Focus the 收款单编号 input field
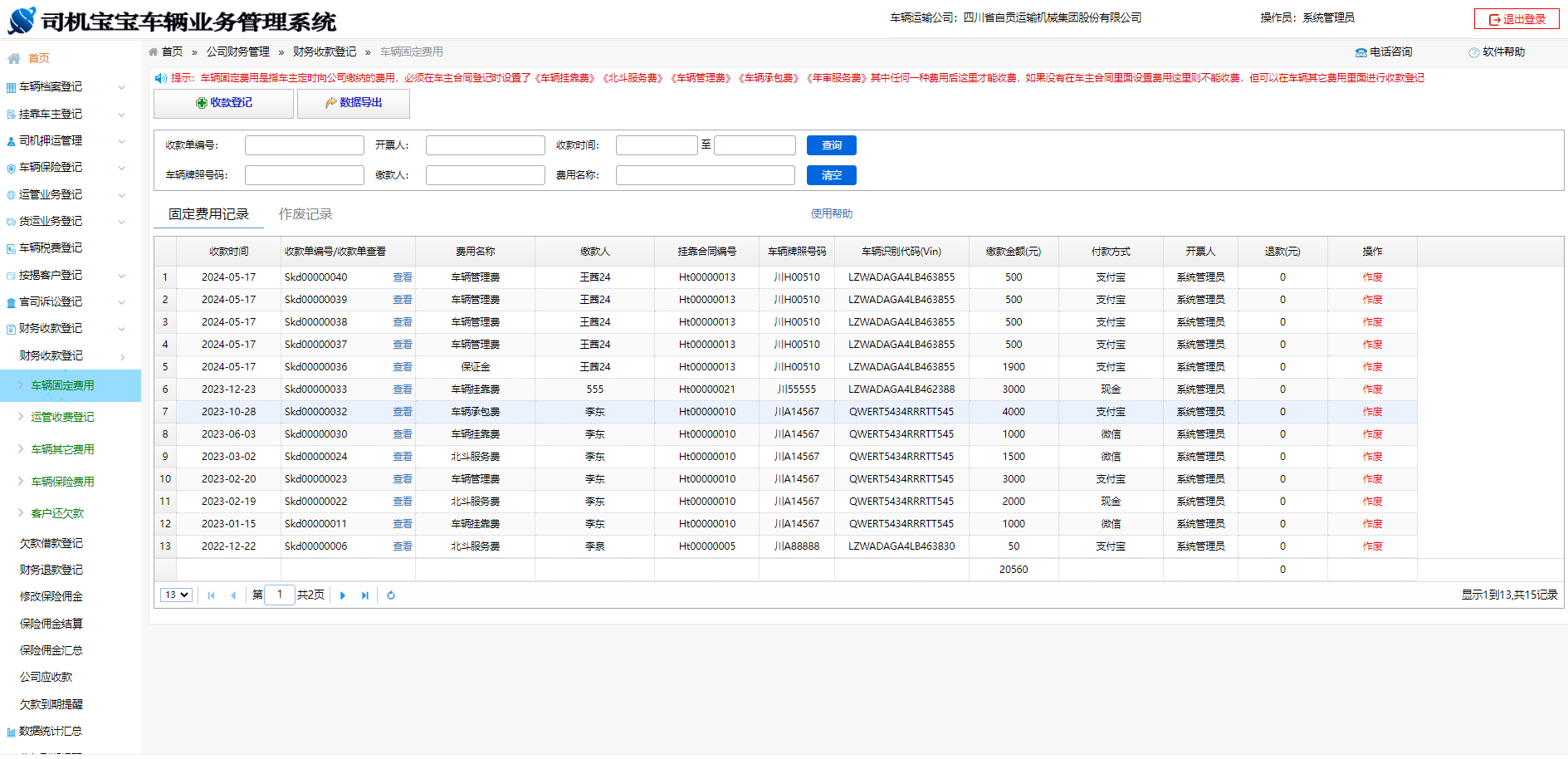Screen dimensions: 1568x759 tap(305, 145)
